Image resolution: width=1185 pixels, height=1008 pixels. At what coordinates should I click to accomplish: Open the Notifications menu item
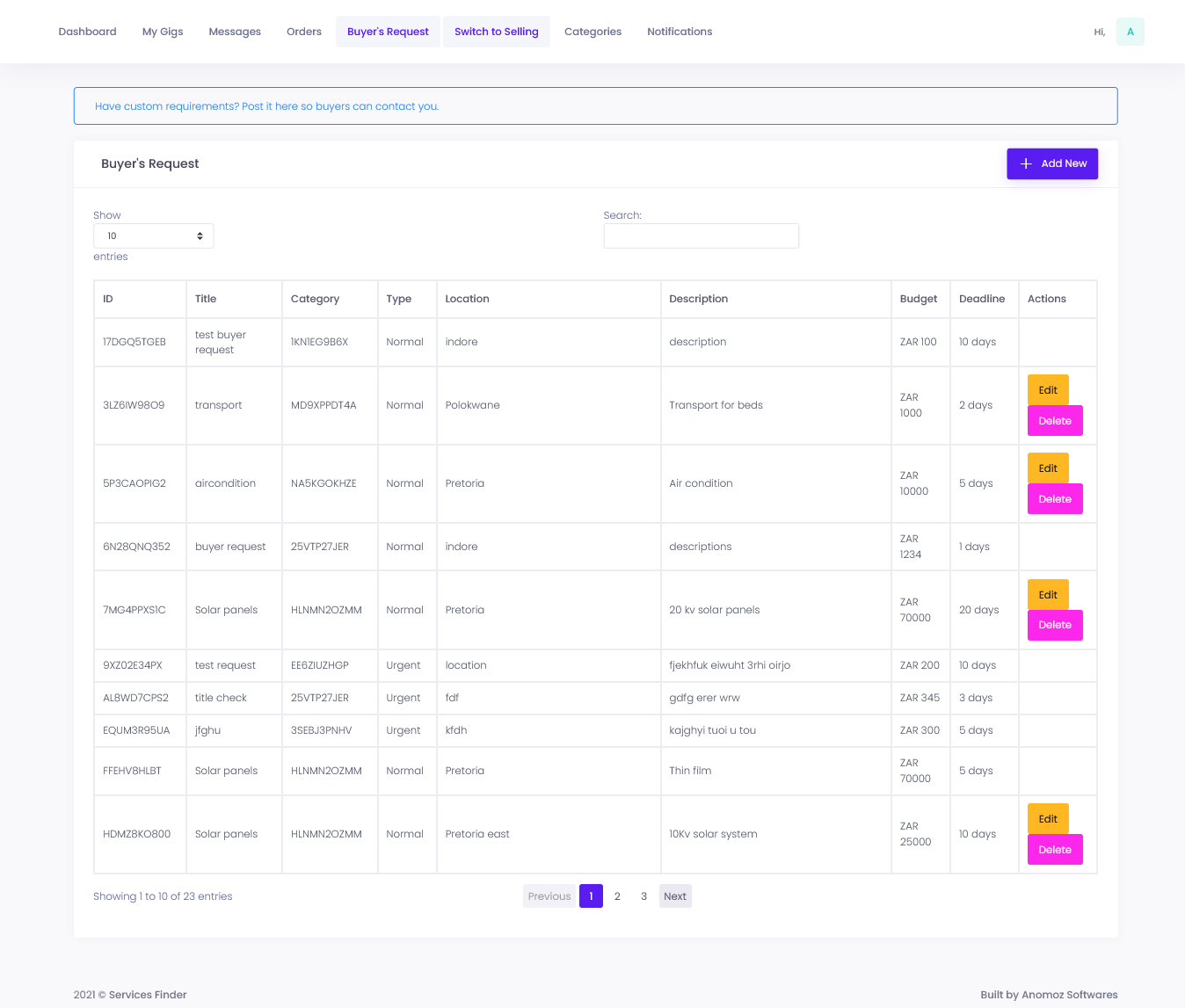point(679,31)
